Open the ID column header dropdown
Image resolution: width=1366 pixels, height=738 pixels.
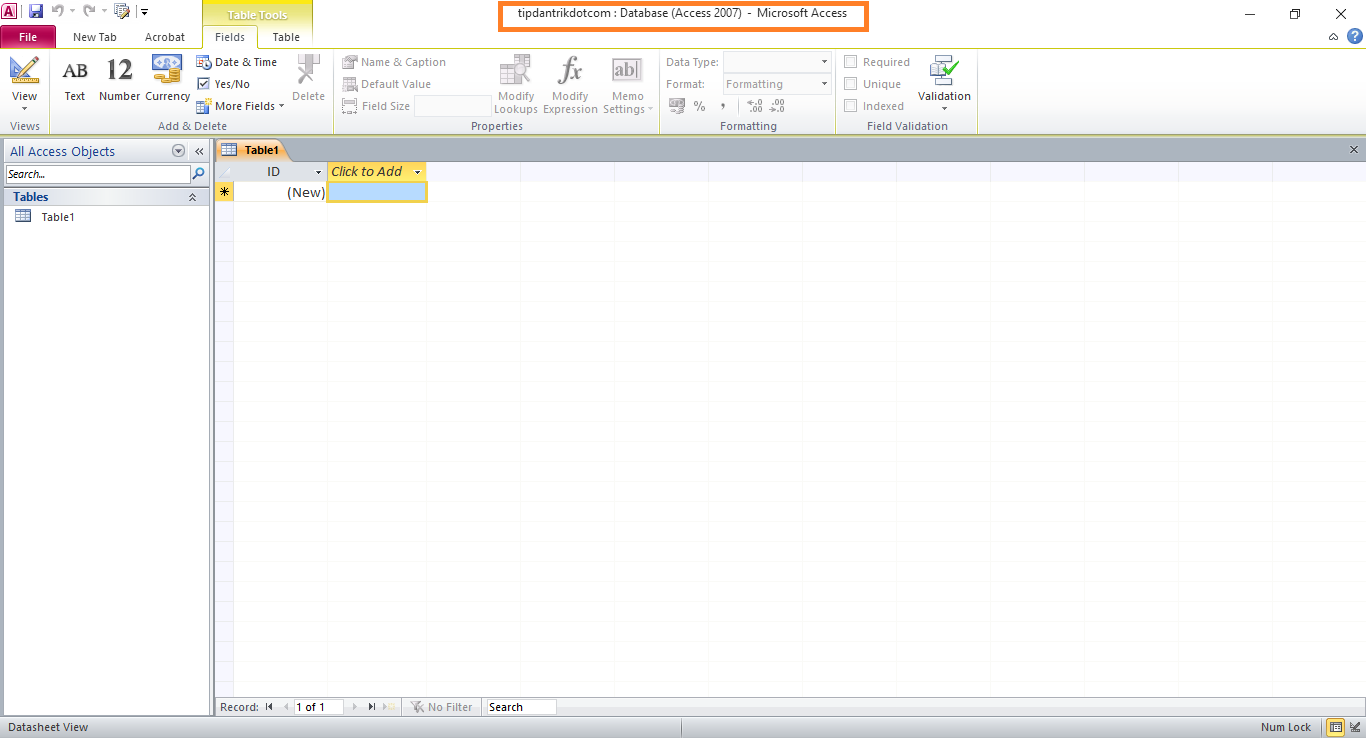tap(319, 172)
